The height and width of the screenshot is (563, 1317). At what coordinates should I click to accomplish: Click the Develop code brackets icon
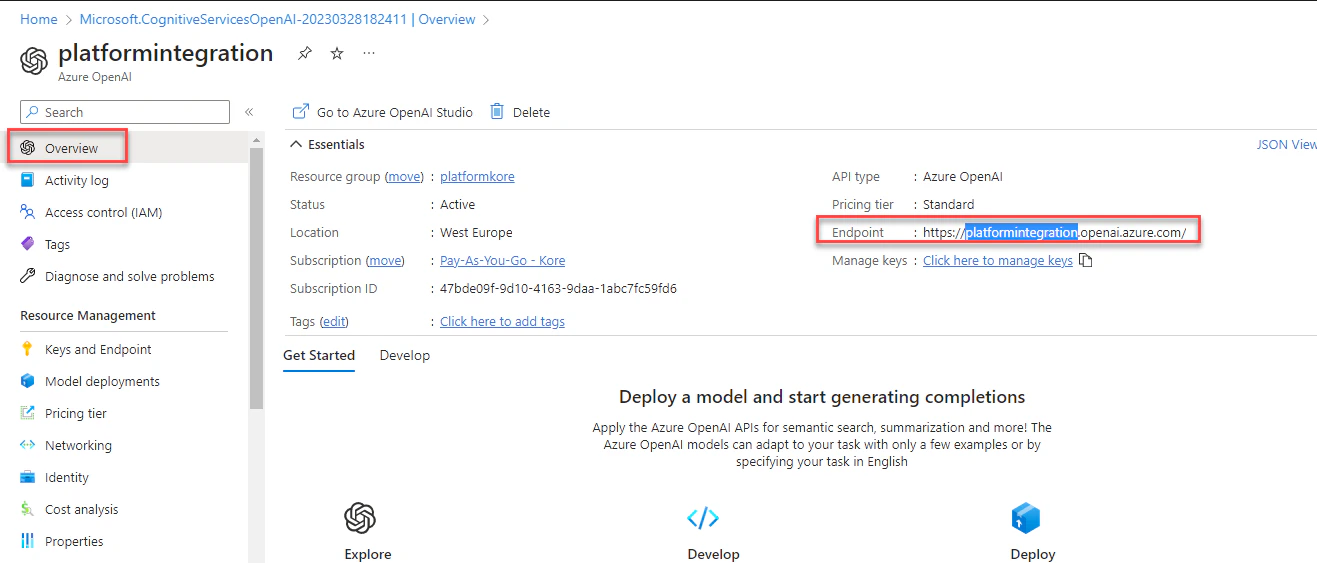(703, 518)
